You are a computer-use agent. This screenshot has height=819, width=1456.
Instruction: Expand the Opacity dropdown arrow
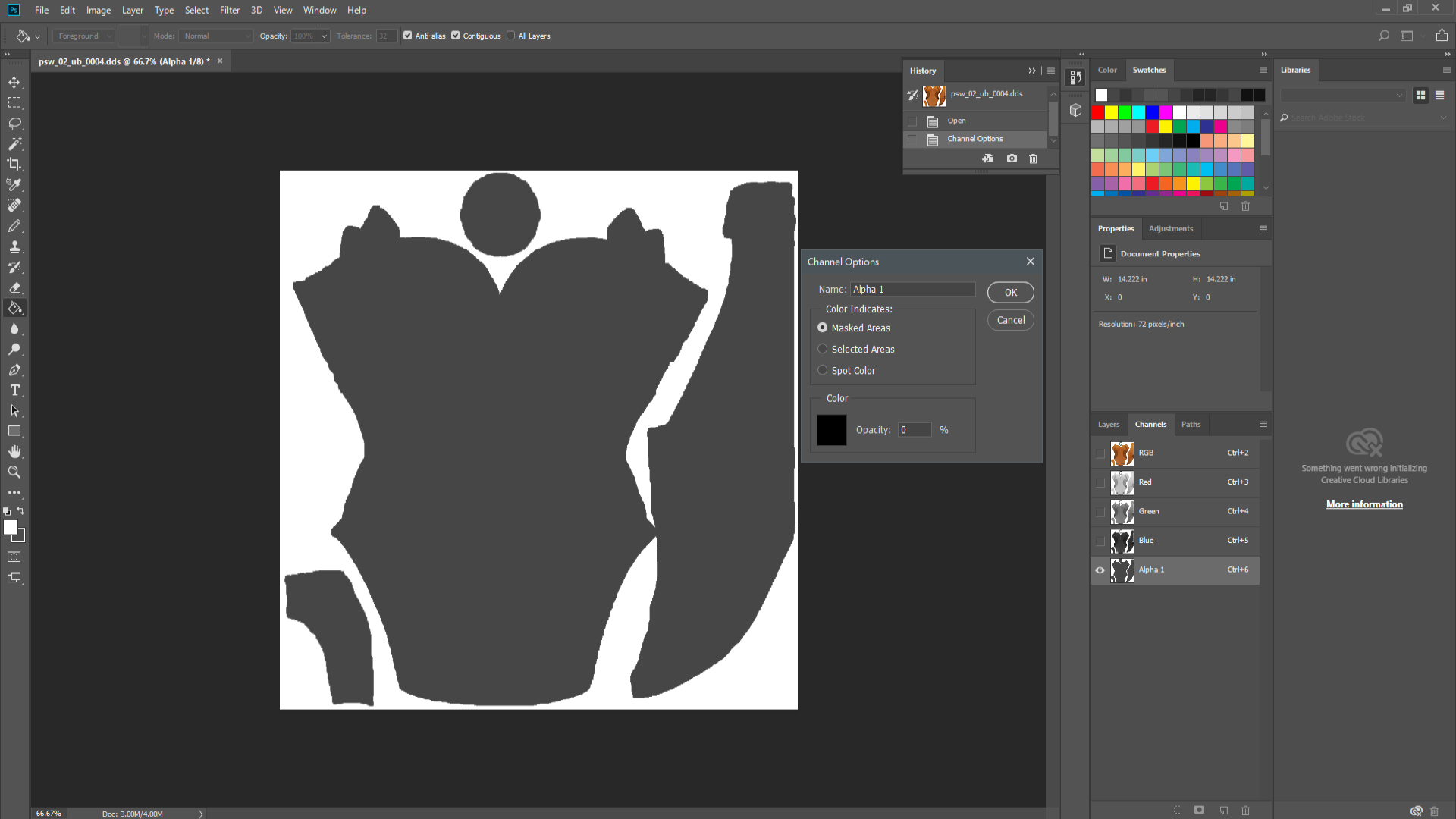tap(325, 36)
